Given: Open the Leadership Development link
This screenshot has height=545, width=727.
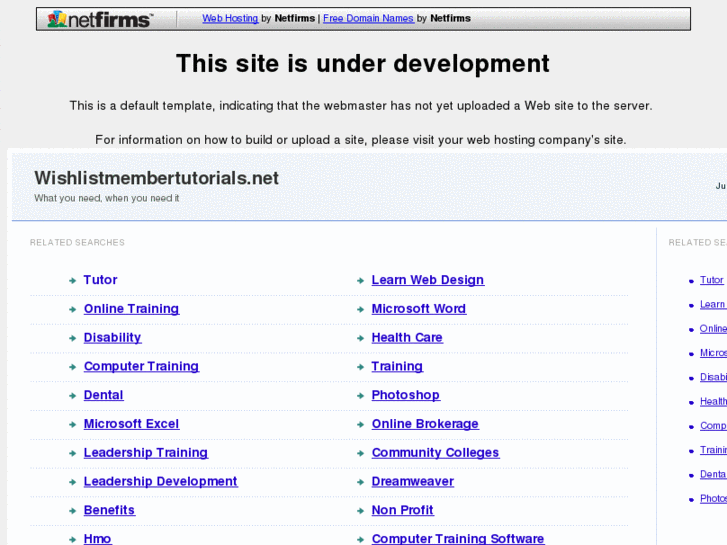Looking at the screenshot, I should (x=160, y=482).
